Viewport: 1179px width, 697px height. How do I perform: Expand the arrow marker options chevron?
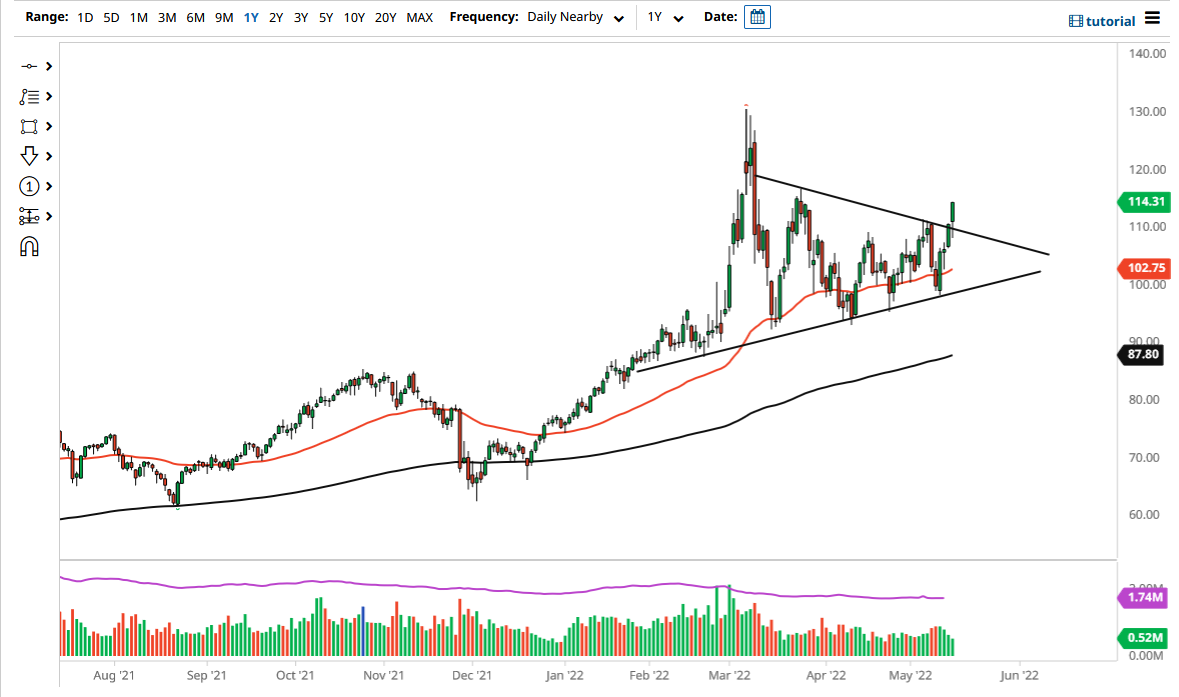(x=49, y=156)
